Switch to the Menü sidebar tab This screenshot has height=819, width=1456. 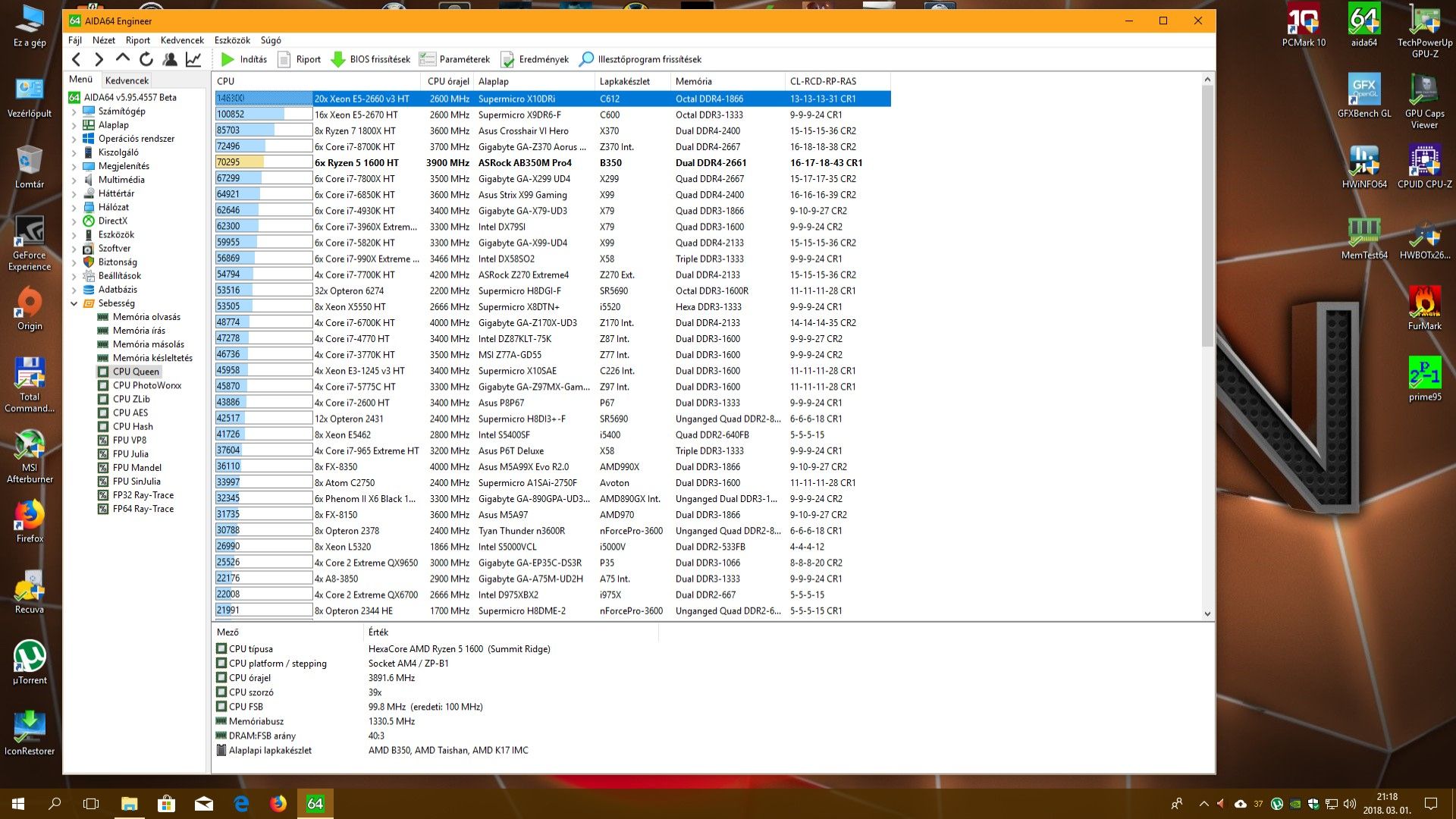point(80,80)
